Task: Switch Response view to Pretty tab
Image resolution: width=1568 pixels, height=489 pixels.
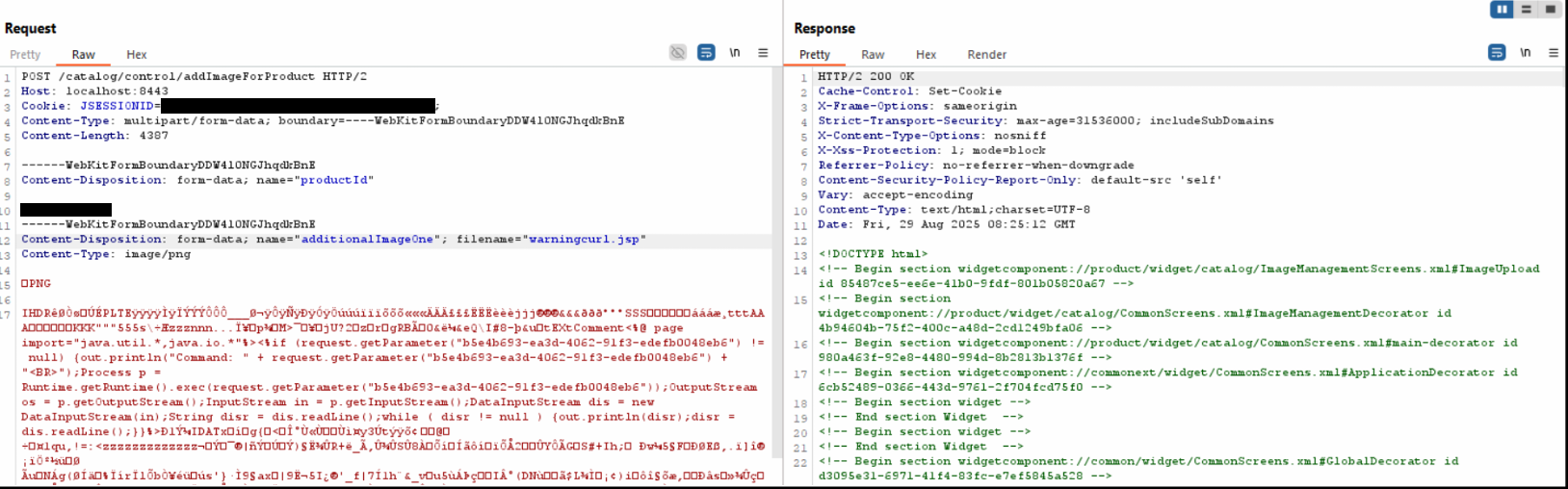Action: [815, 55]
